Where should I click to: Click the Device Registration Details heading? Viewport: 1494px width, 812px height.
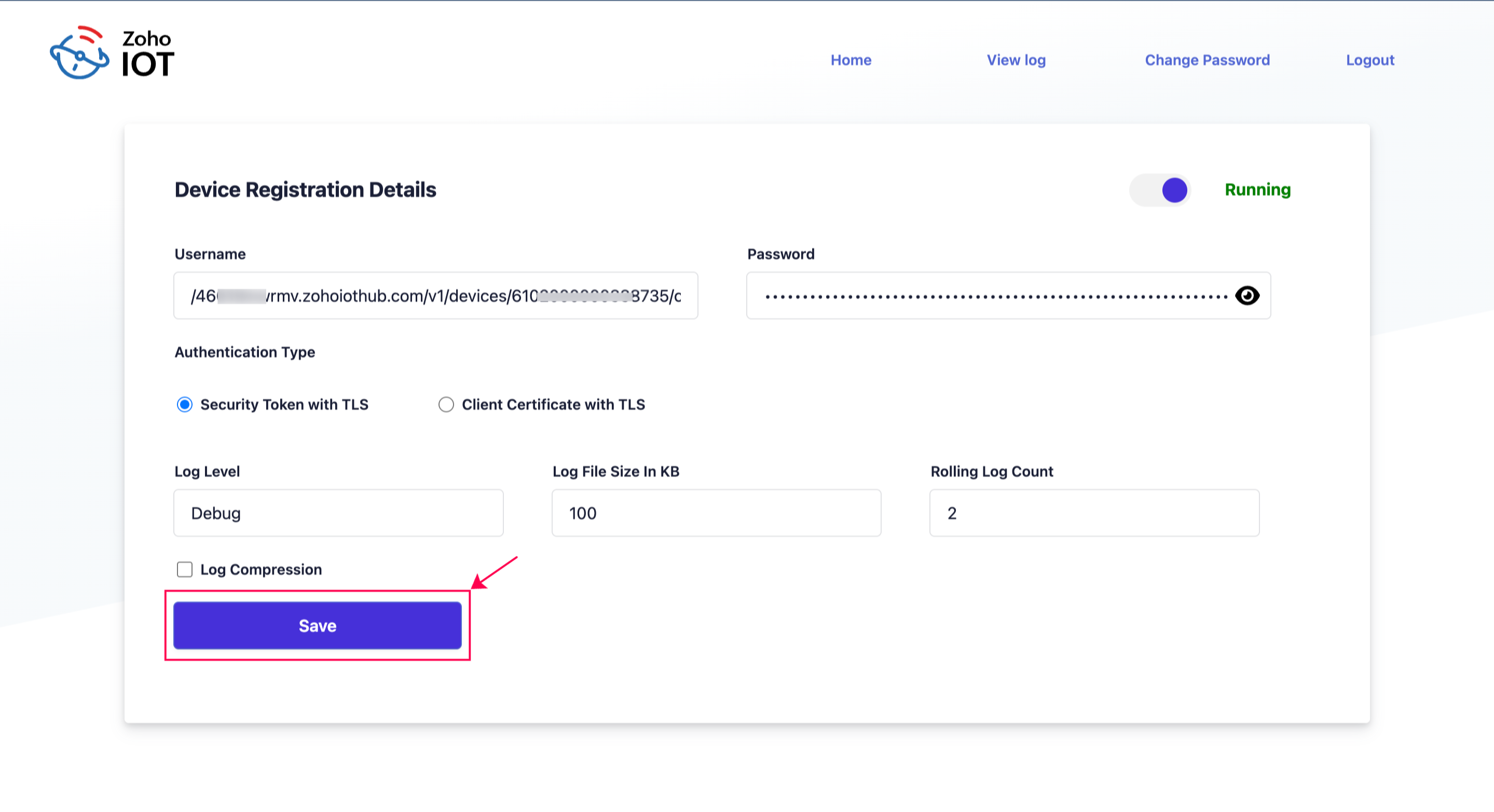305,190
